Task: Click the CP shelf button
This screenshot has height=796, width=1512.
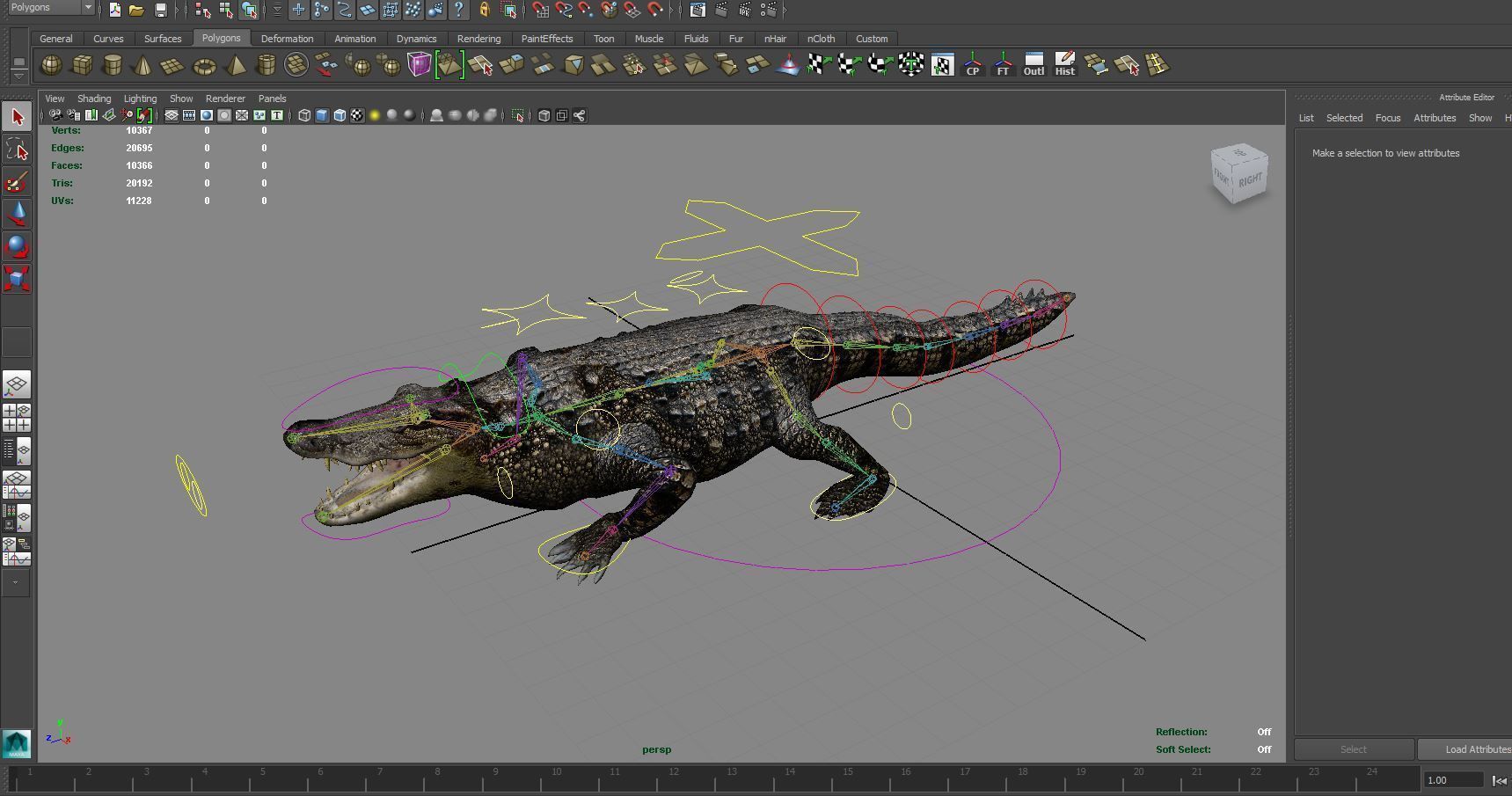Action: 973,66
